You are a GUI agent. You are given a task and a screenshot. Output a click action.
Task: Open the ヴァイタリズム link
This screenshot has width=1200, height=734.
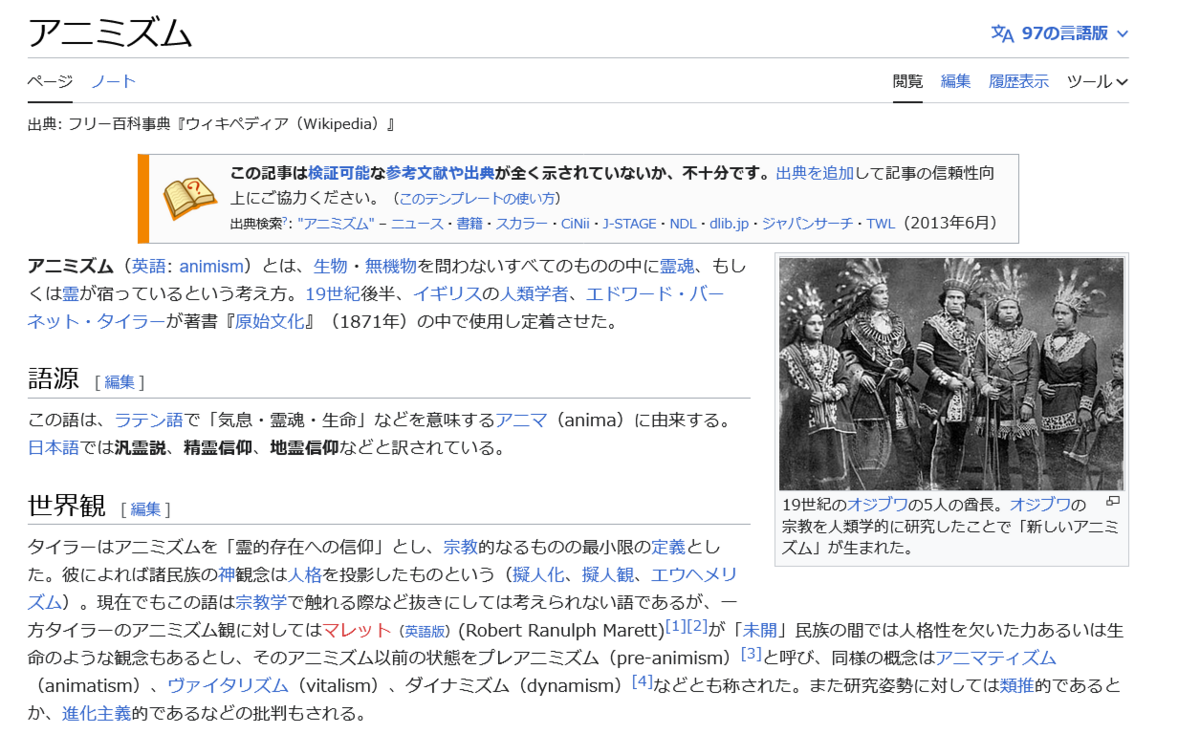tap(228, 687)
